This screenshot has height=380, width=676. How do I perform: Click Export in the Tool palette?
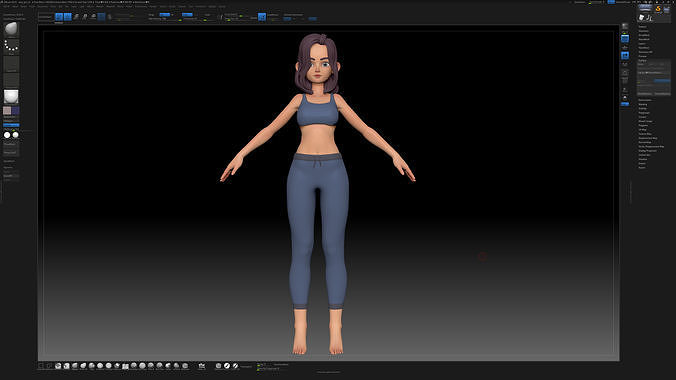(642, 168)
